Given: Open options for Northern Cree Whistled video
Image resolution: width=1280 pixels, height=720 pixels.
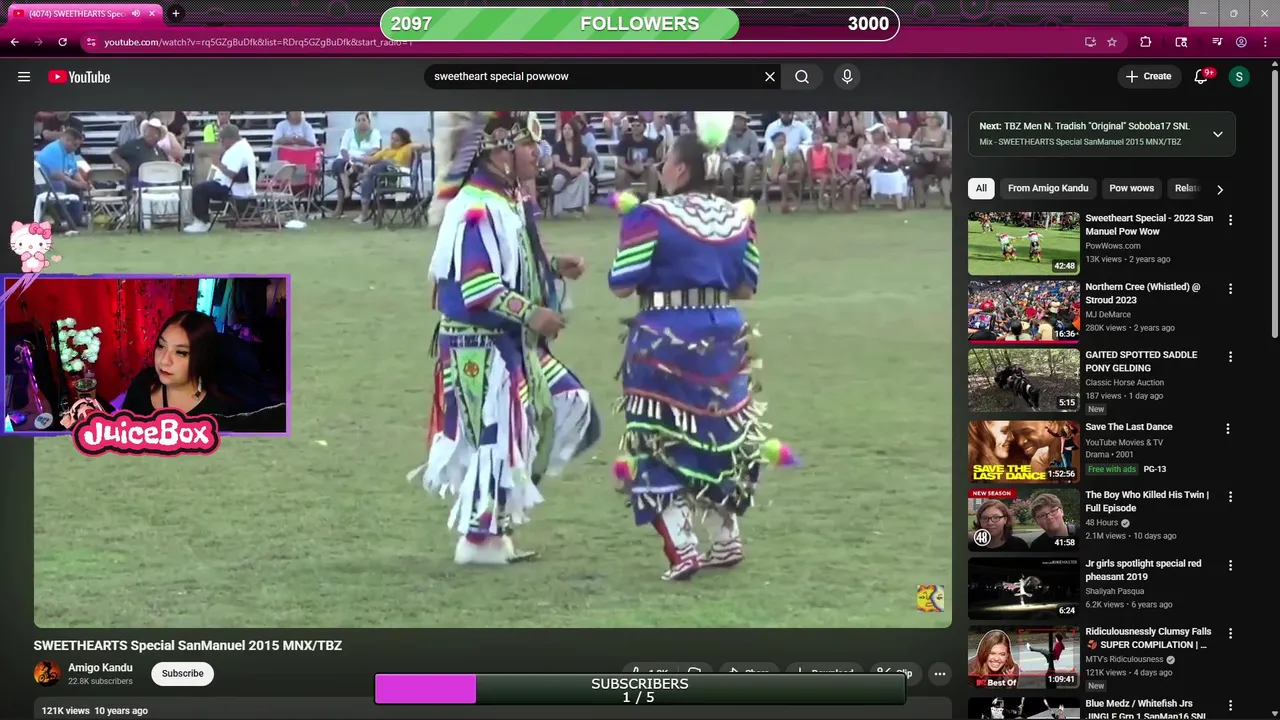Looking at the screenshot, I should (1230, 289).
